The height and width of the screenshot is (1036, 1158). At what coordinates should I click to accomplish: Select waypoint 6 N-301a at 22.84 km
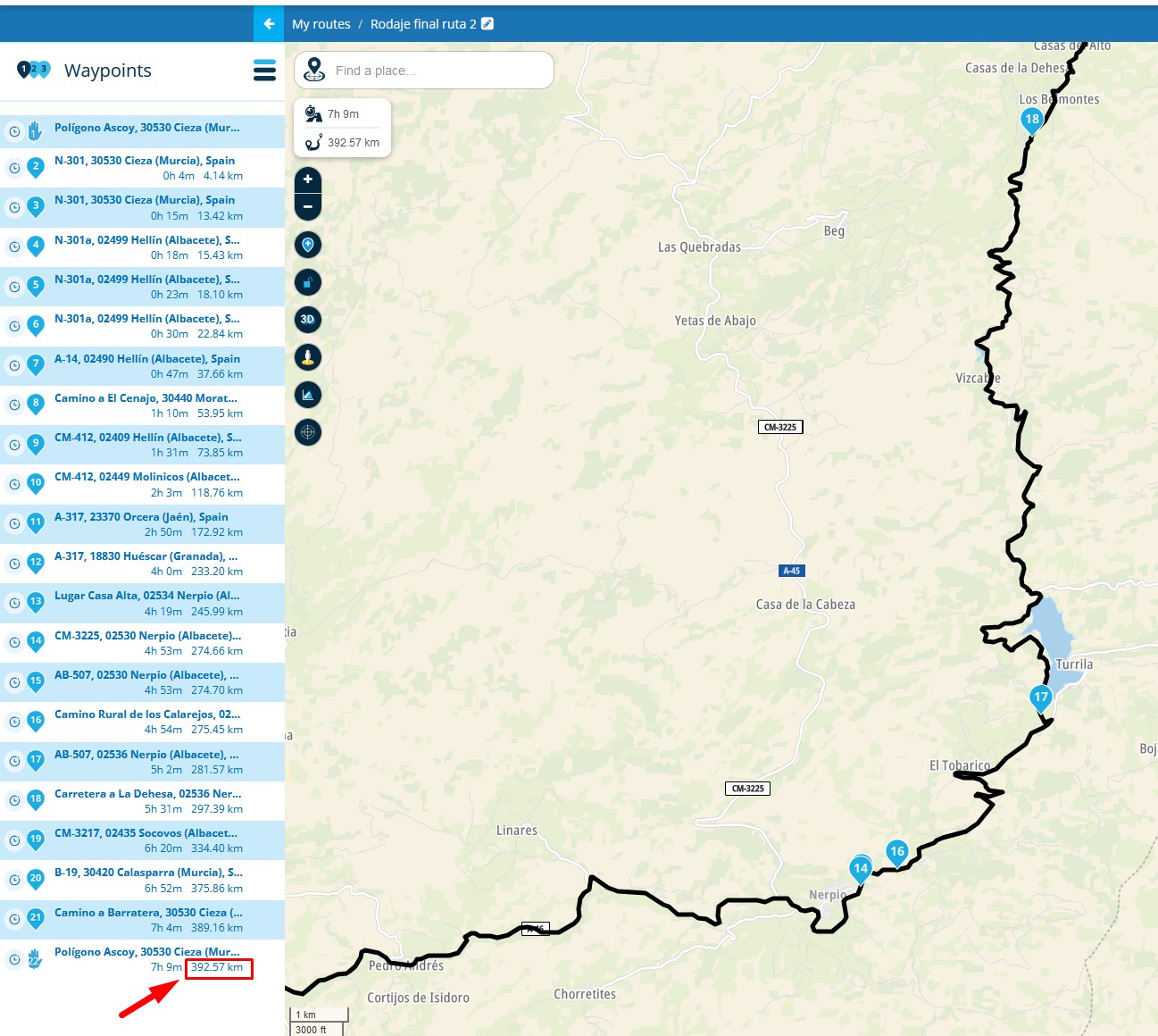click(x=142, y=326)
